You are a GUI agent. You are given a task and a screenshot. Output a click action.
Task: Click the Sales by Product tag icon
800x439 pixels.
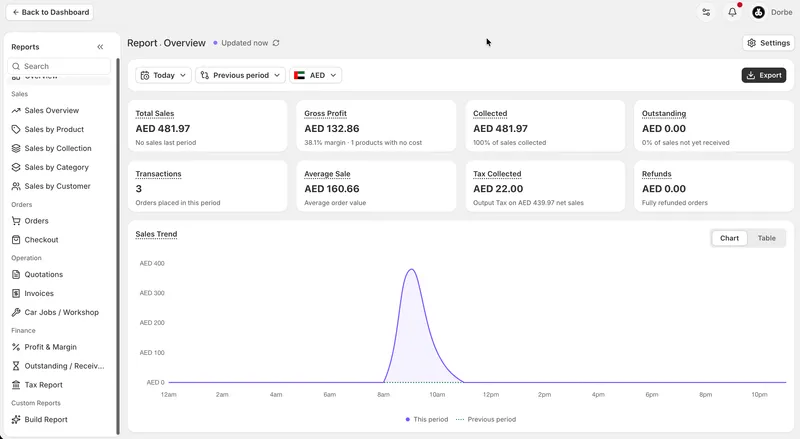[x=16, y=129]
